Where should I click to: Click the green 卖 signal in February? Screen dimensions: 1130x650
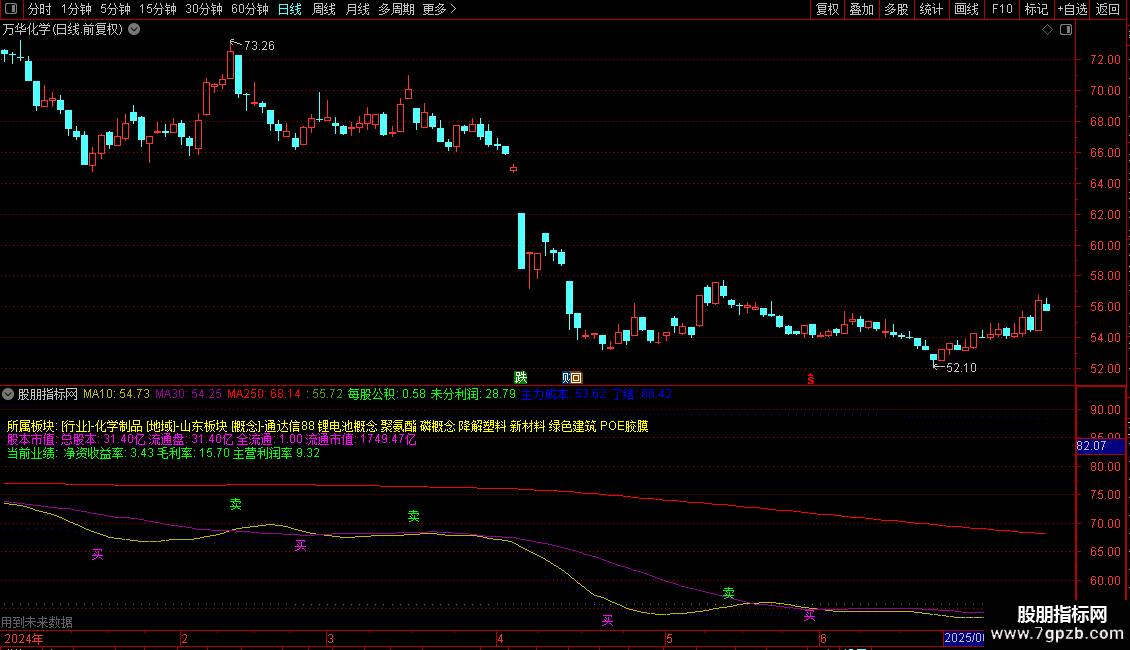pyautogui.click(x=236, y=504)
